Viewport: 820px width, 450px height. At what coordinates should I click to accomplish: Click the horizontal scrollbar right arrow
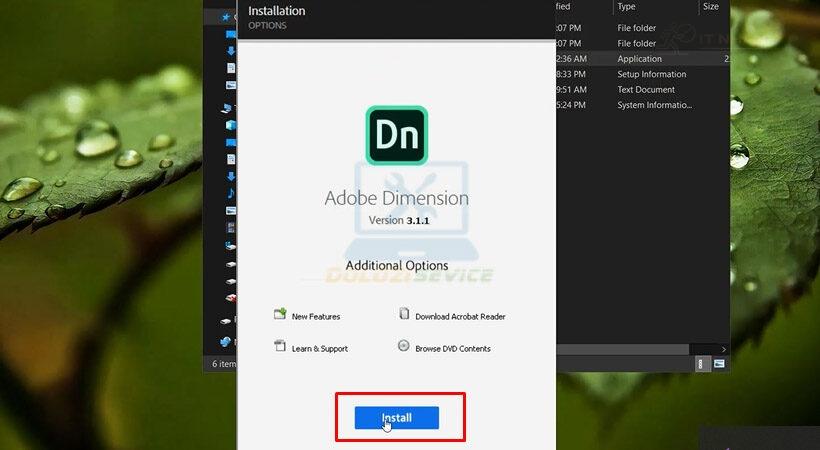pos(724,349)
